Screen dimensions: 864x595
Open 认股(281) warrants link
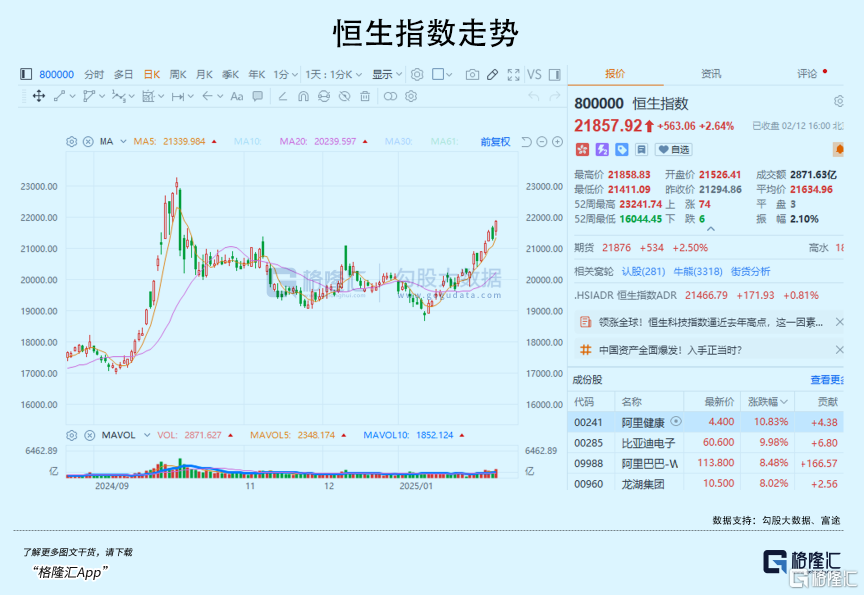(643, 272)
